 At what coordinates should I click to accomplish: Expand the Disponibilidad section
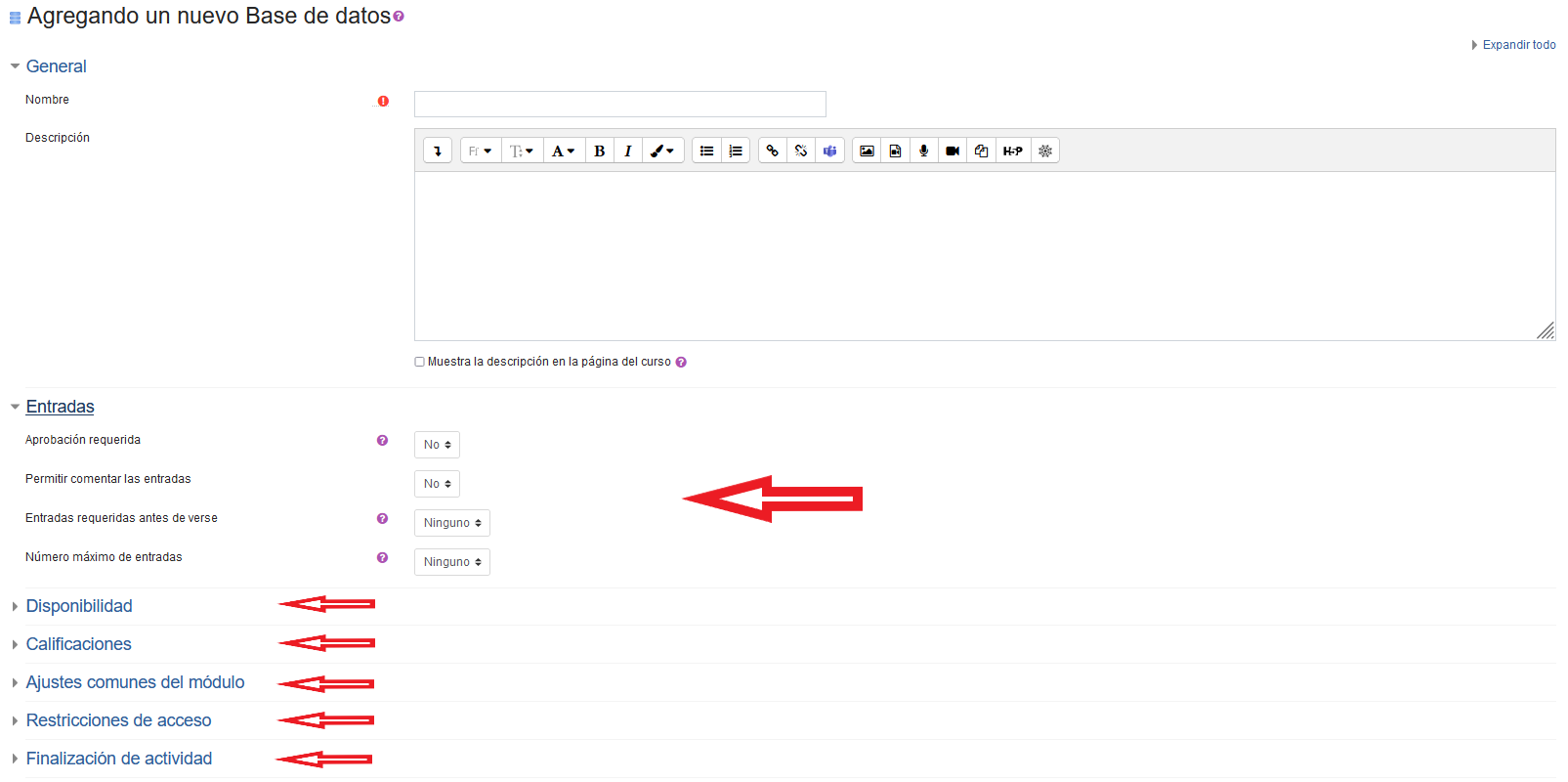[x=79, y=606]
